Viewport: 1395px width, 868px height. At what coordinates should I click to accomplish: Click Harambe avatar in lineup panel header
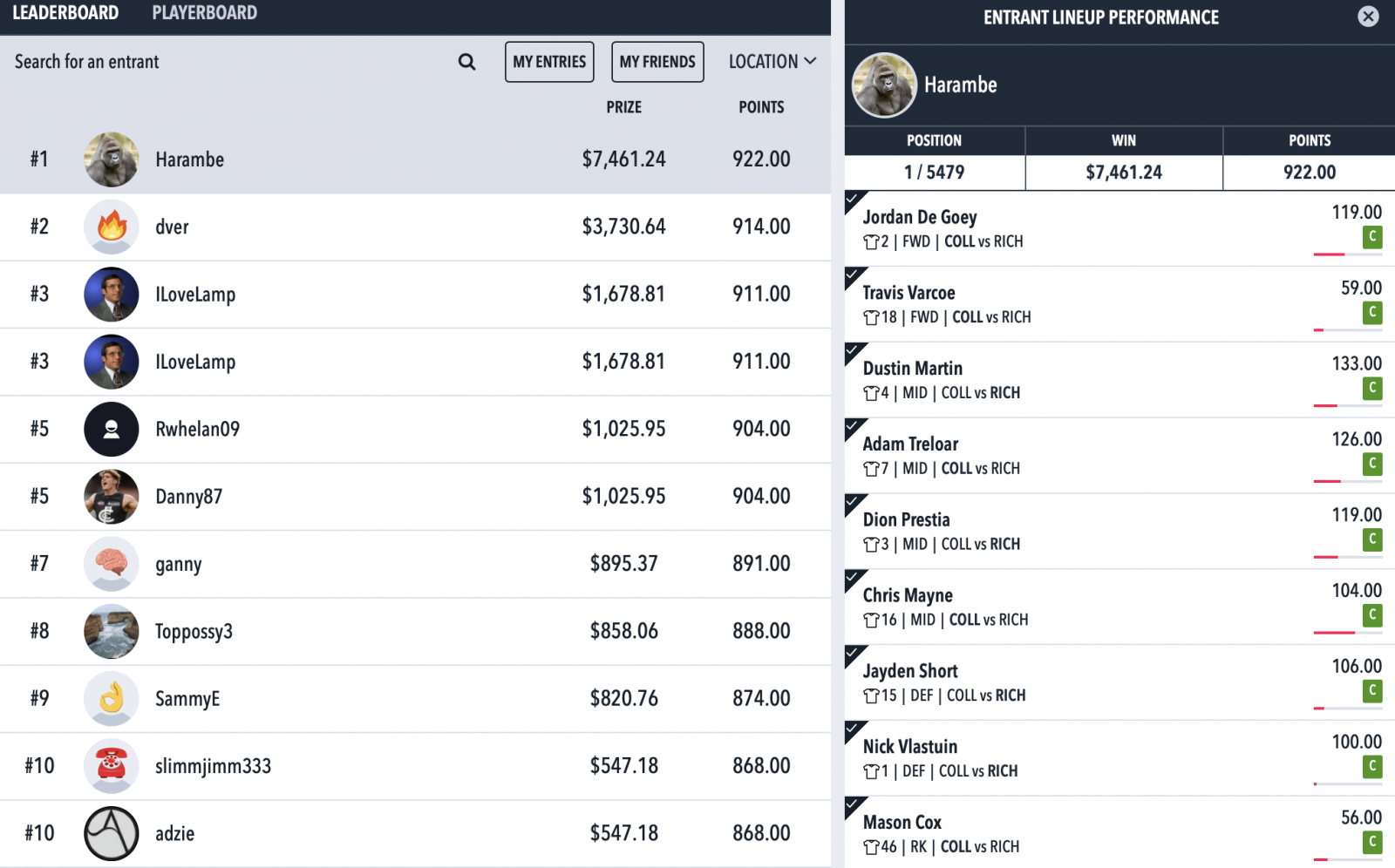tap(884, 85)
